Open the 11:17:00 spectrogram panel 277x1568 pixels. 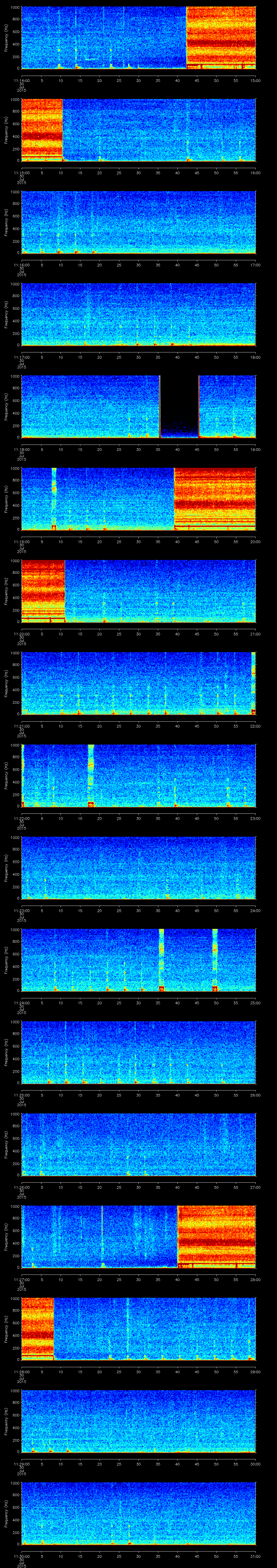(138, 315)
